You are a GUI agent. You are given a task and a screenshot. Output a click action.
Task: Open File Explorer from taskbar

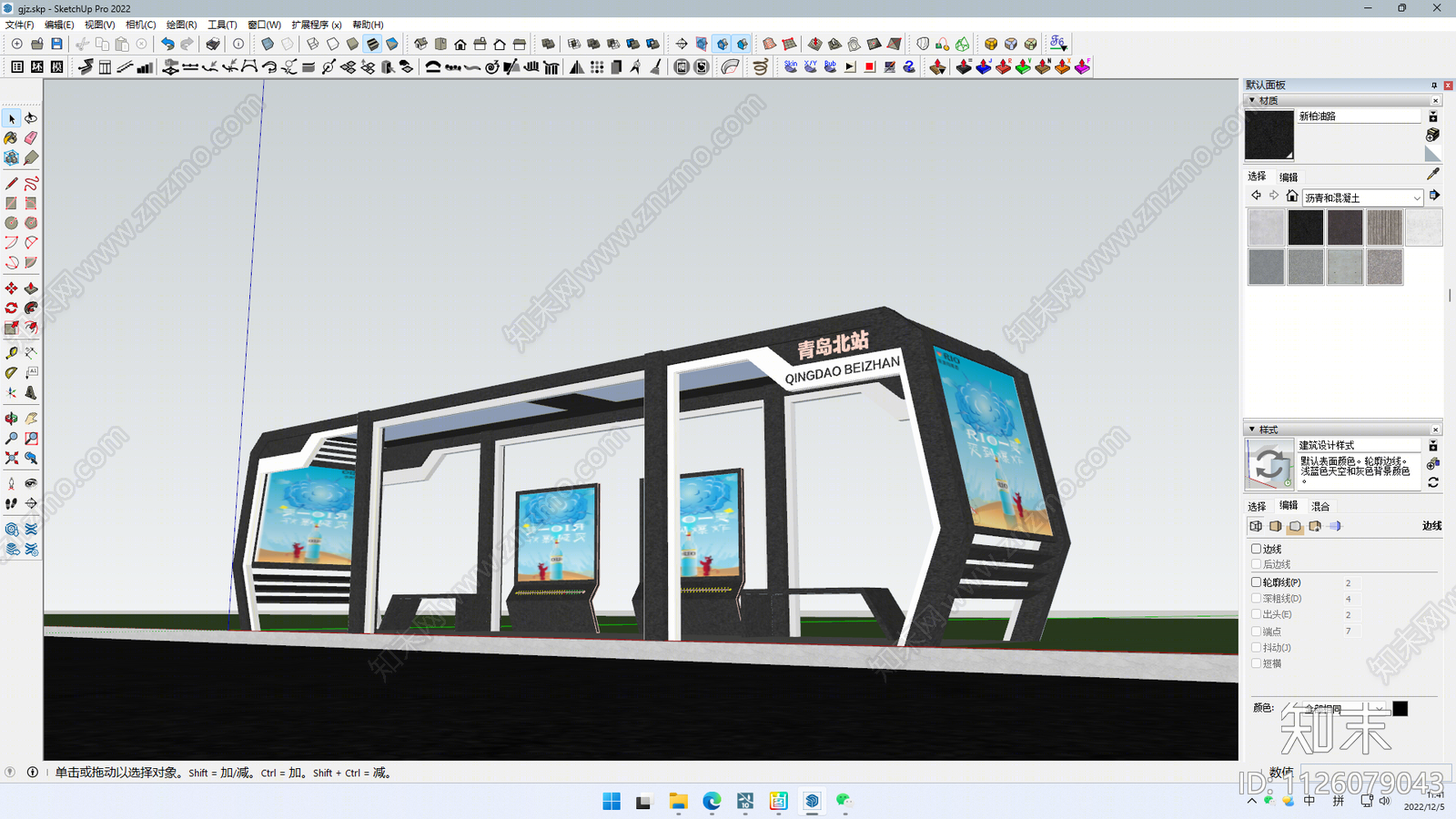678,801
